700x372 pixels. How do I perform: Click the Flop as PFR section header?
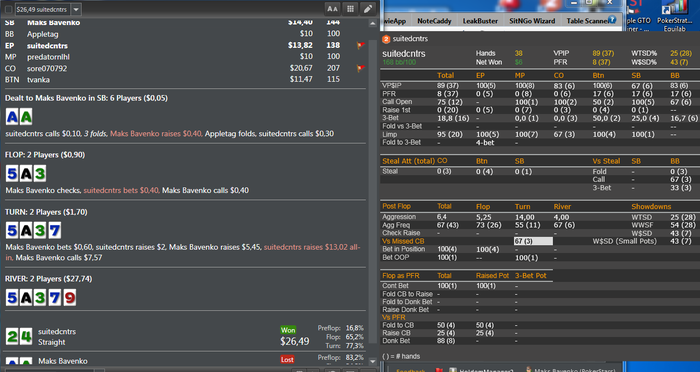pyautogui.click(x=401, y=276)
